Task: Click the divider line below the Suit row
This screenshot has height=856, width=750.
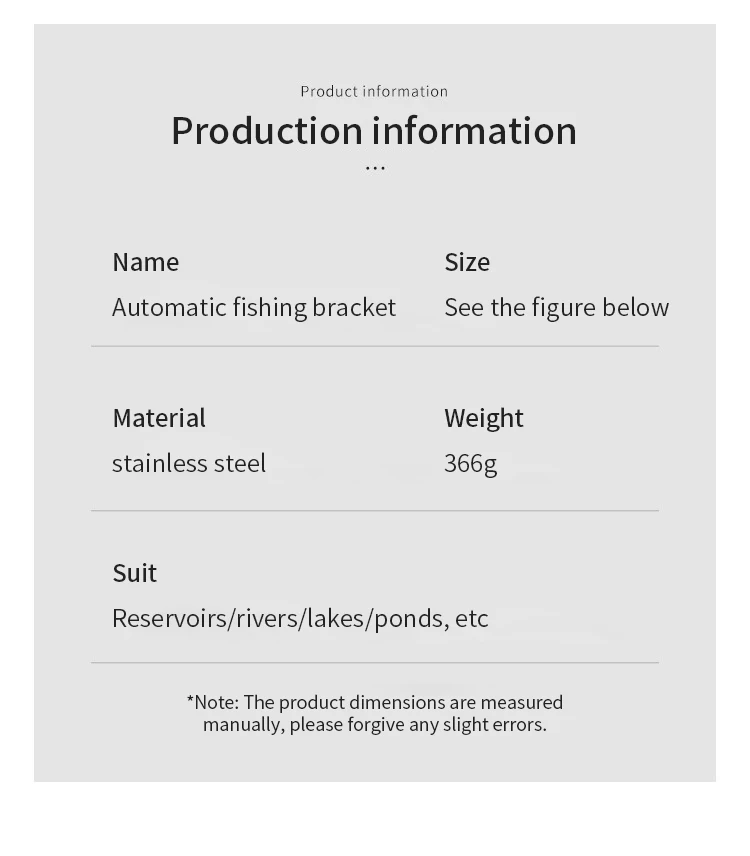Action: coord(375,662)
